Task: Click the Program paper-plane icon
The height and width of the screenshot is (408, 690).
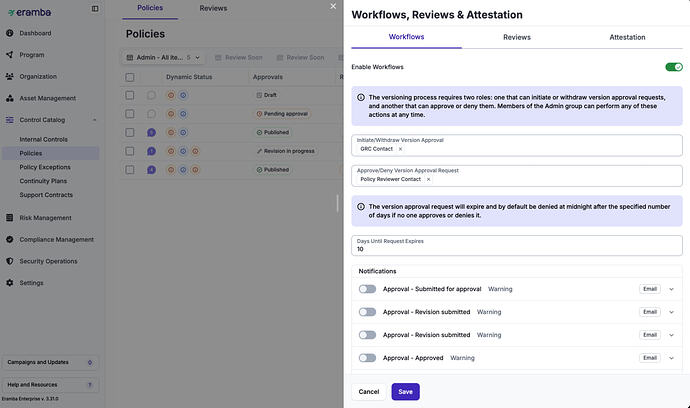Action: pos(10,55)
